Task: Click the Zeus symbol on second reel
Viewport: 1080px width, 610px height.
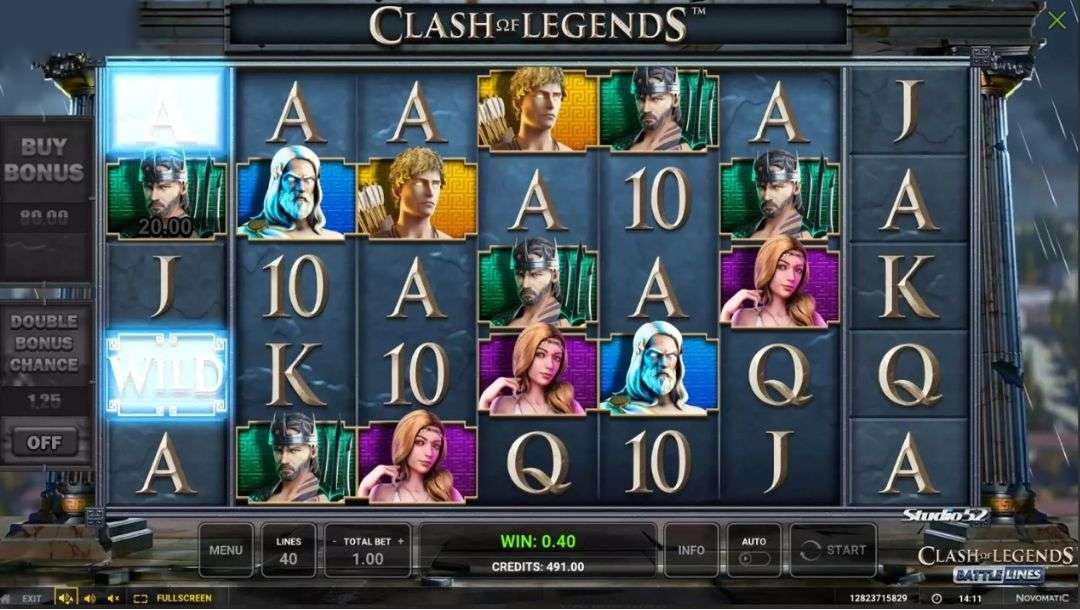Action: pyautogui.click(x=296, y=193)
